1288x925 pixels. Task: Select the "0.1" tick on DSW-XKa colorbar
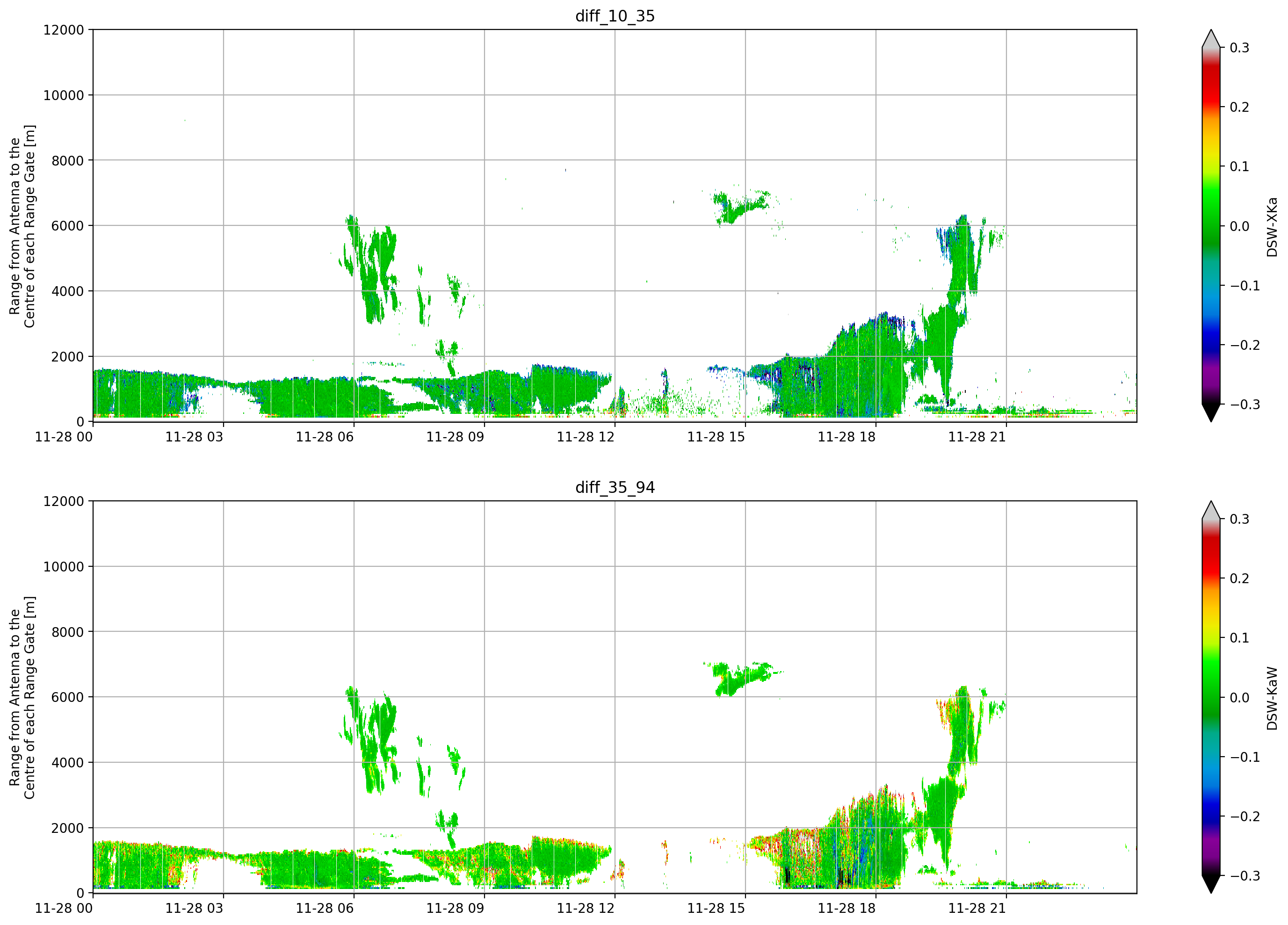coord(1240,167)
